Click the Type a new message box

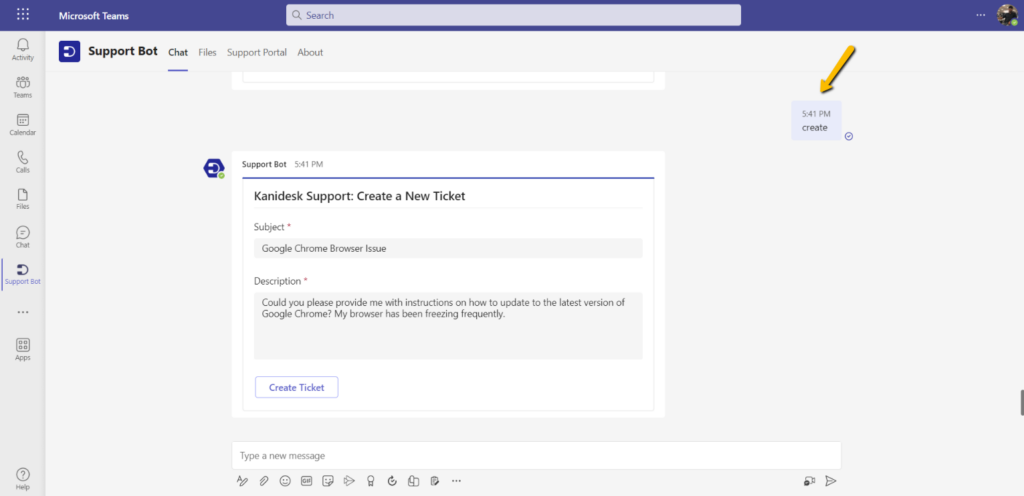[x=536, y=456]
